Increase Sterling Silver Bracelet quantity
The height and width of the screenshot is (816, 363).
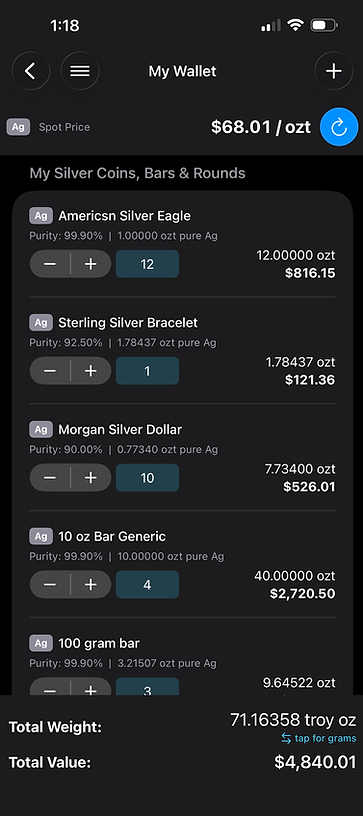pyautogui.click(x=91, y=371)
